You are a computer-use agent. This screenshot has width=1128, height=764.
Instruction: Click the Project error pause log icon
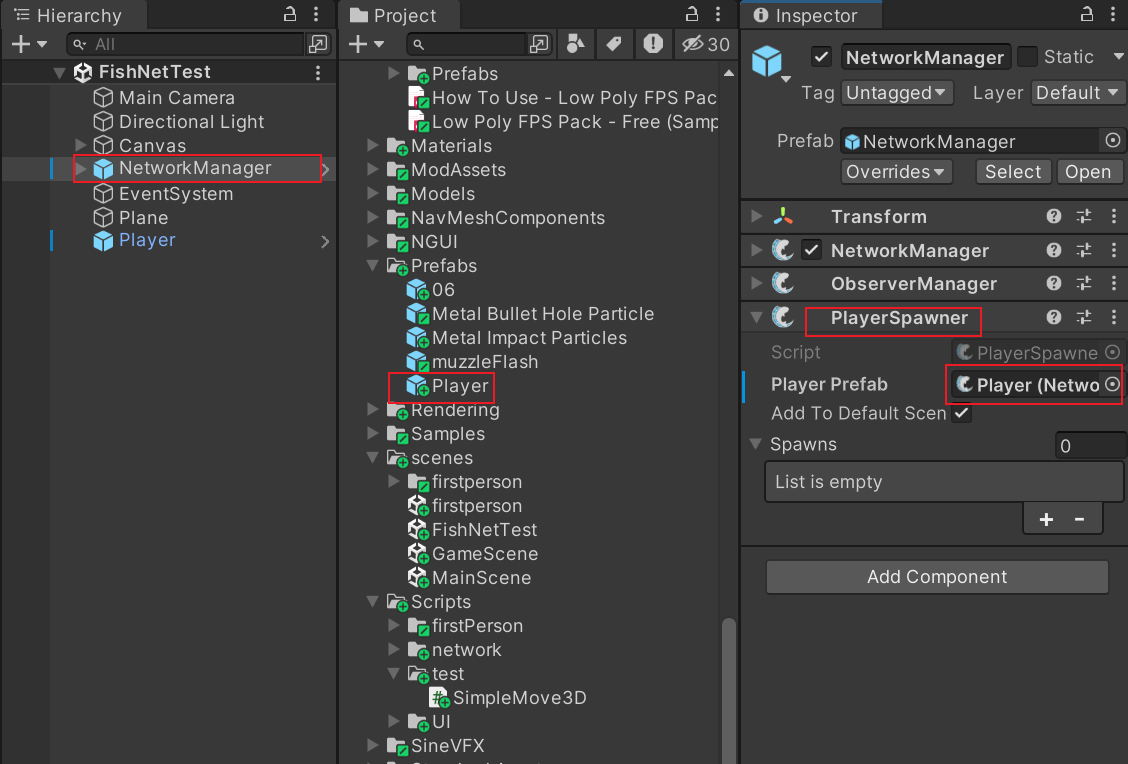(x=652, y=44)
